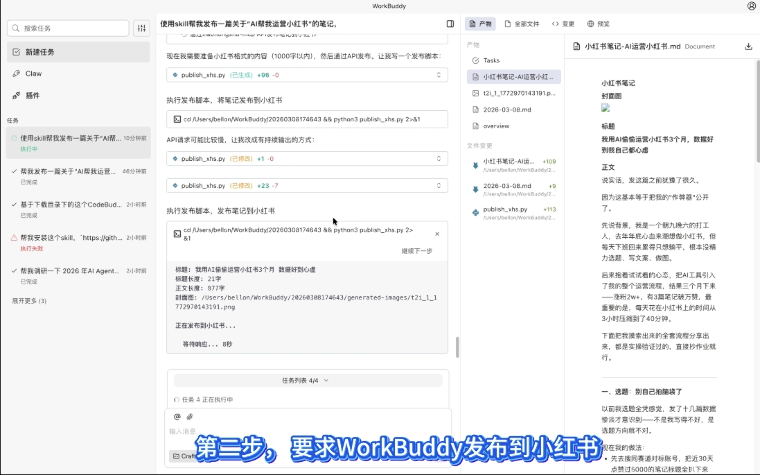Open publish_xhs.py file change with +113
Screen dimensions: 760x475
tap(513, 213)
